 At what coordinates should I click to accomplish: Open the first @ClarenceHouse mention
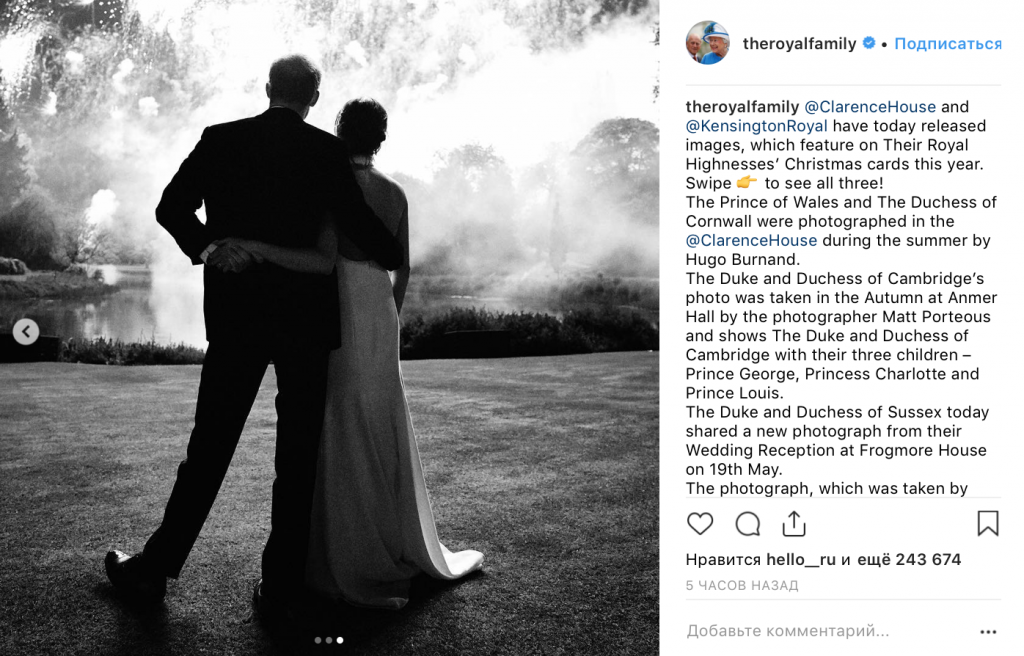tap(870, 107)
